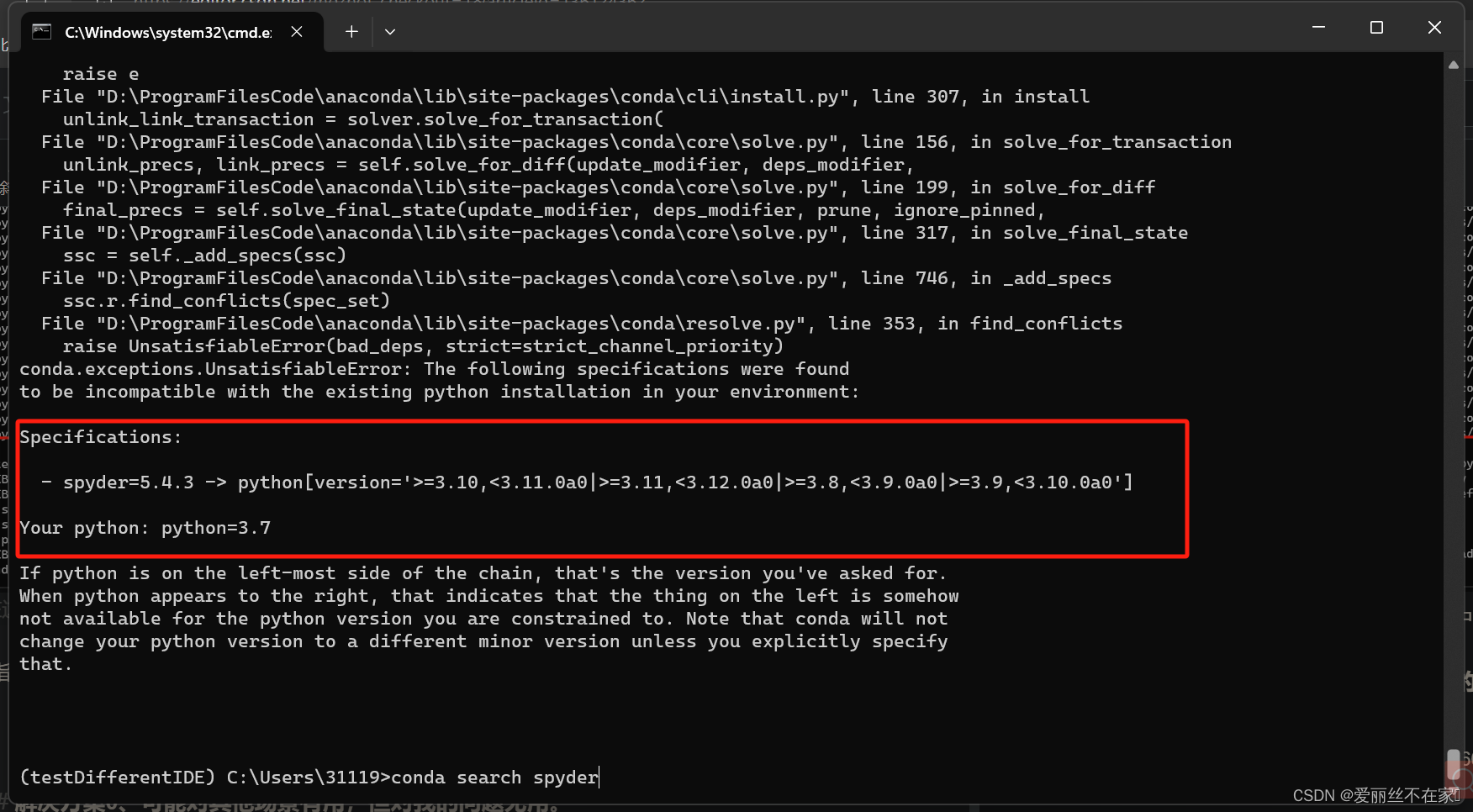Click the 'conda.exceptions.UnsatisfiableError' line
Image resolution: width=1473 pixels, height=812 pixels.
tap(435, 369)
